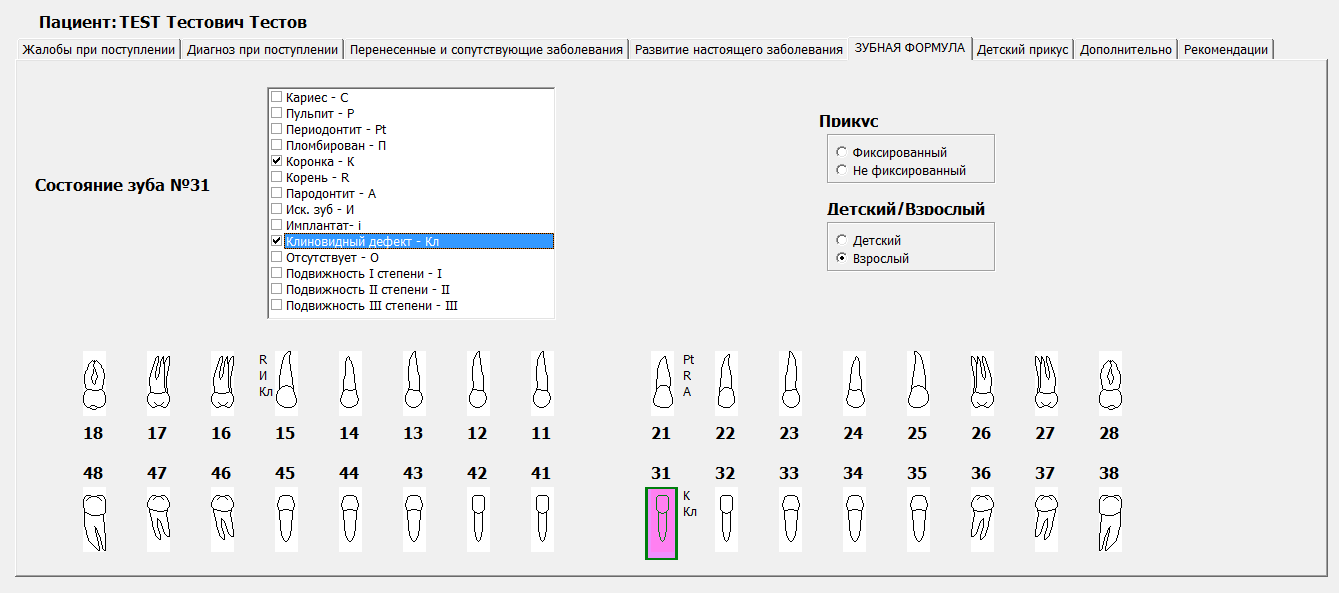
Task: Click tooth 16 image in upper row
Action: coord(221,385)
